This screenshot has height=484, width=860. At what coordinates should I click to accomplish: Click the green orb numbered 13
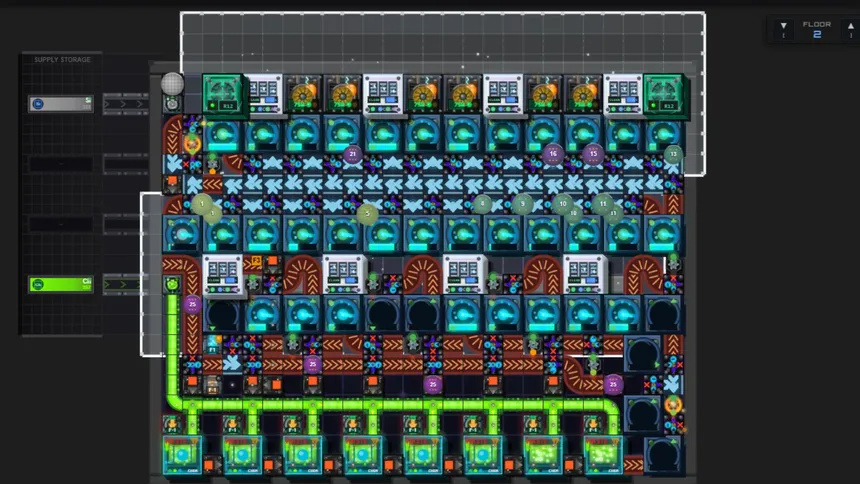pos(673,154)
